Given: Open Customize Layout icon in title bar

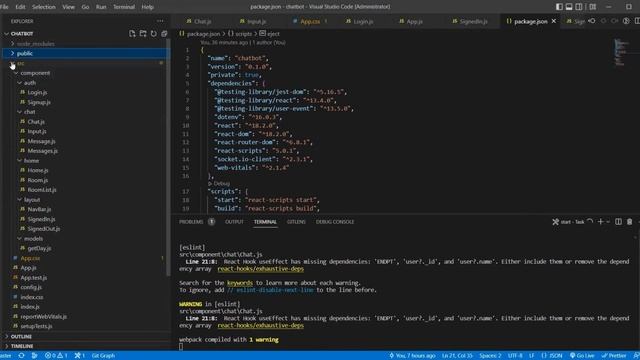Looking at the screenshot, I should click(593, 7).
